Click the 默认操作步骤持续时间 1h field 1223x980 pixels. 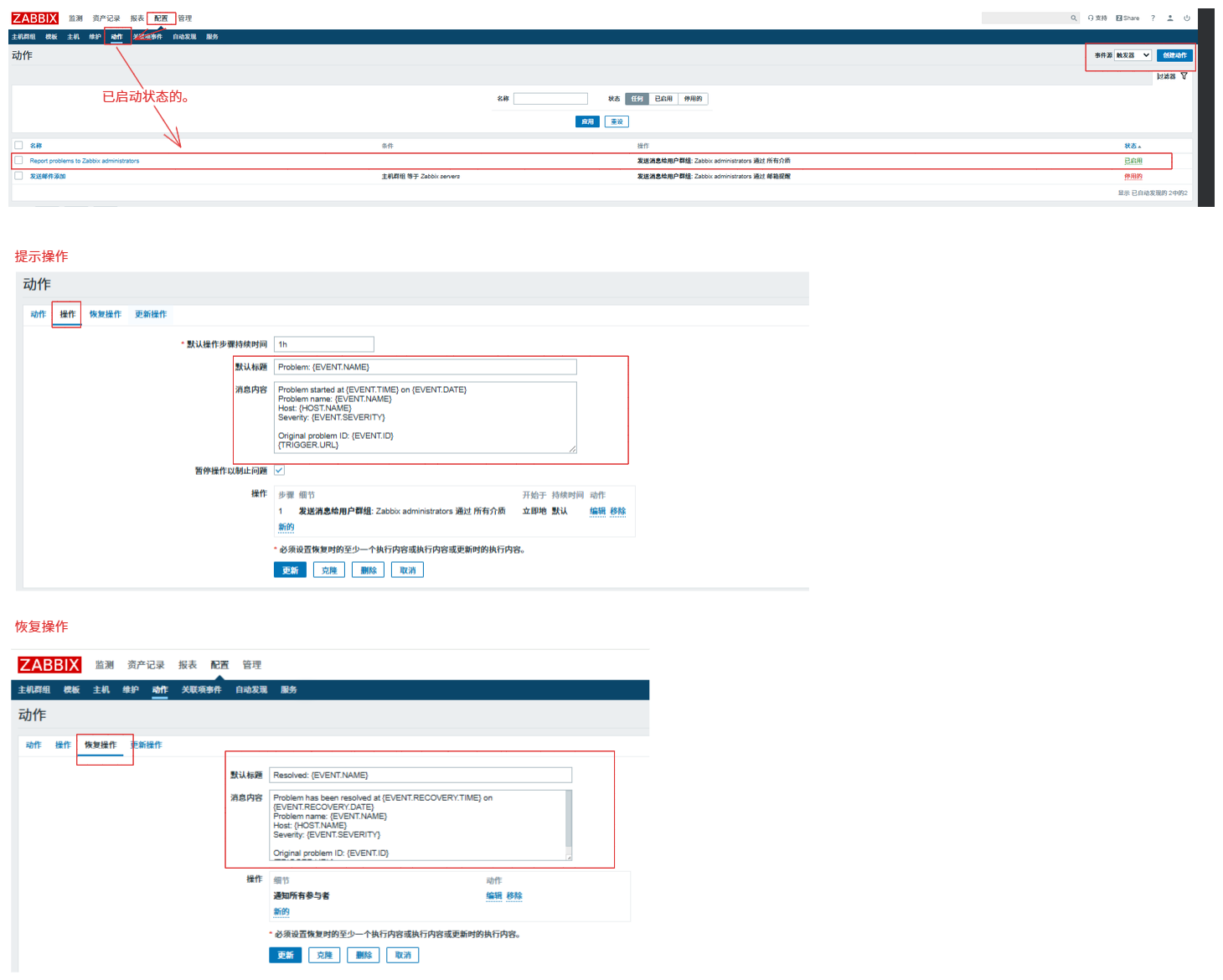coord(323,344)
